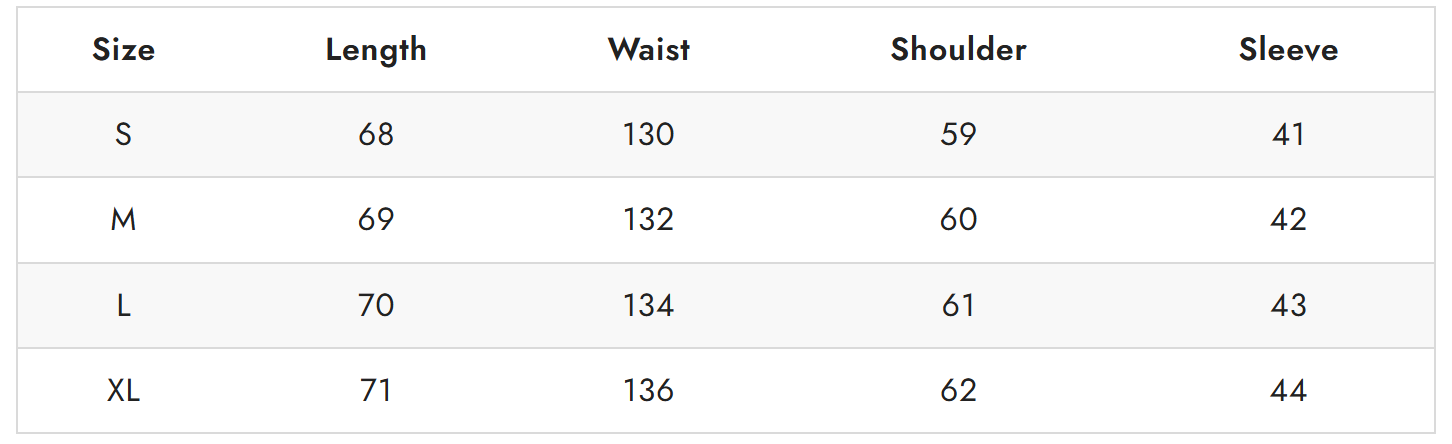Click length value 68 for size S
Screen dimensions: 1452x444
pos(376,135)
